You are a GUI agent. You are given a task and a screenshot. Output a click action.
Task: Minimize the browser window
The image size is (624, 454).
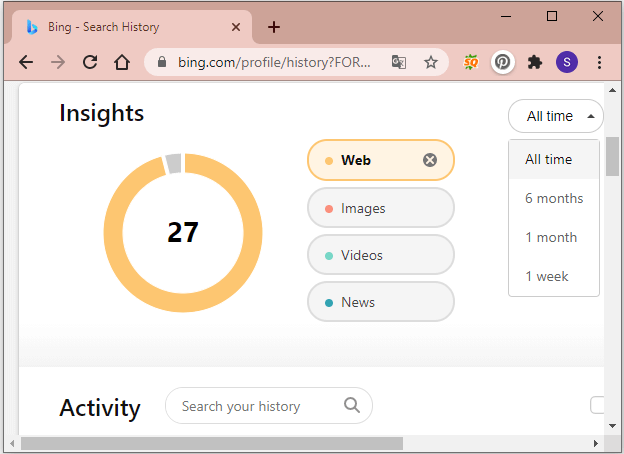[506, 16]
